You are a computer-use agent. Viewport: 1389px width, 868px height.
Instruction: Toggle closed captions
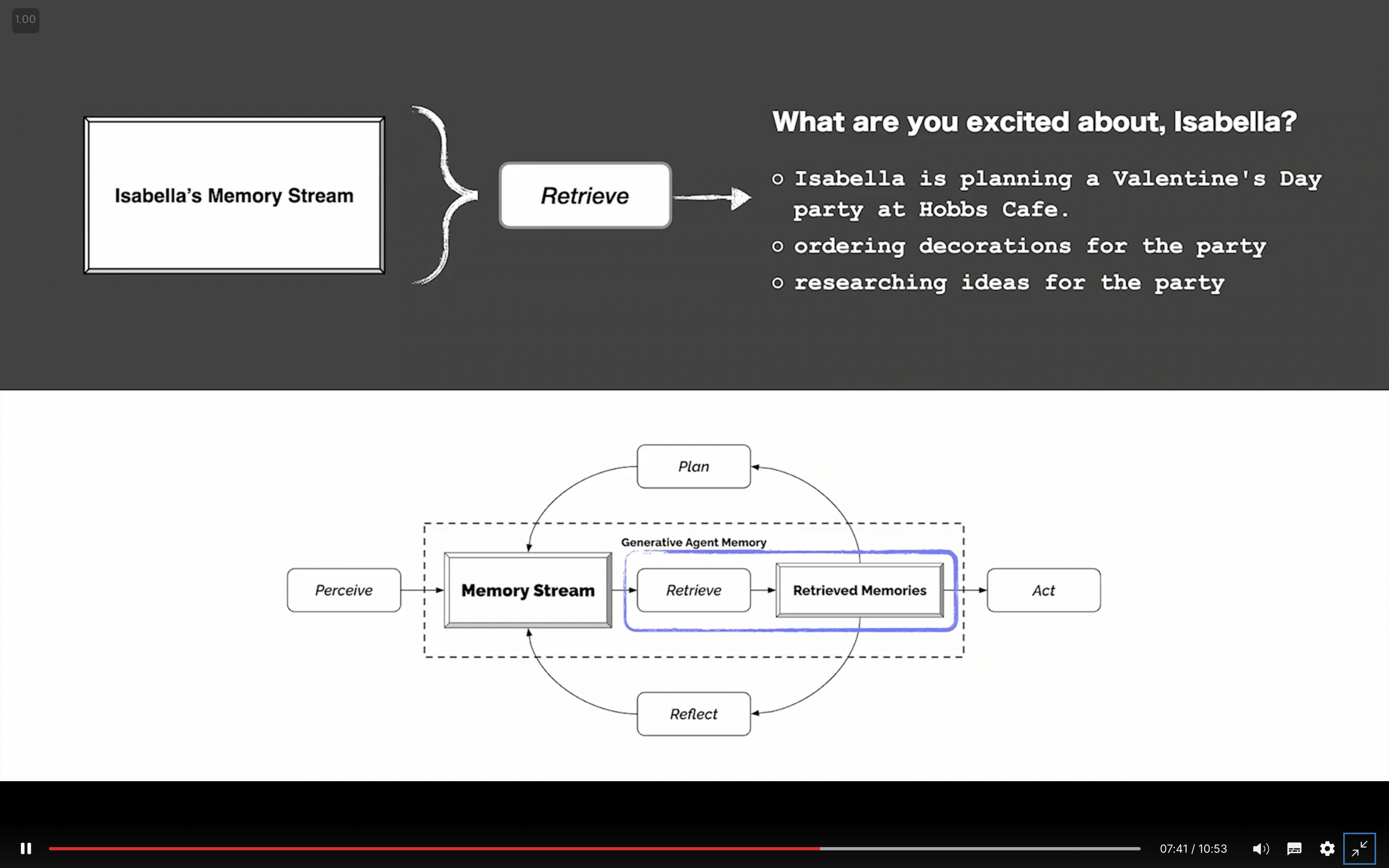pyautogui.click(x=1294, y=848)
